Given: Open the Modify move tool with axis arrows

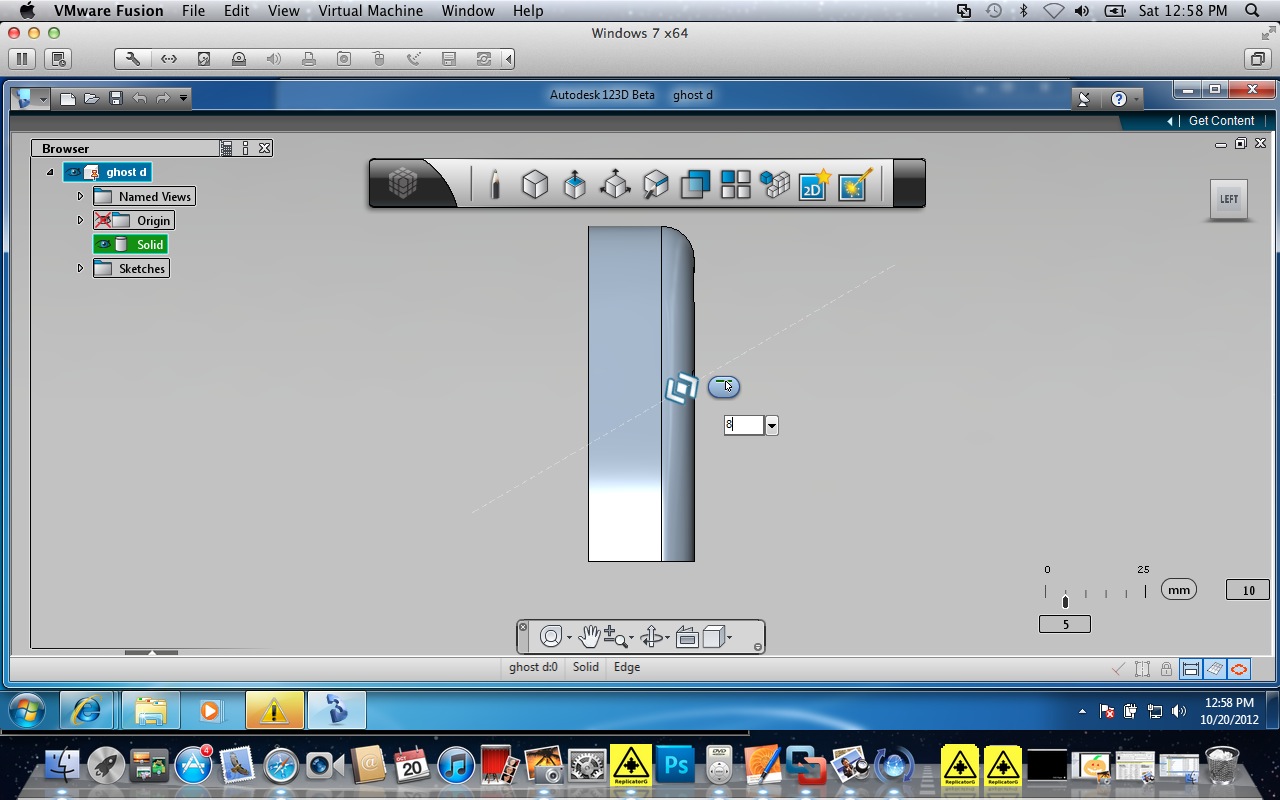Looking at the screenshot, I should click(x=614, y=184).
